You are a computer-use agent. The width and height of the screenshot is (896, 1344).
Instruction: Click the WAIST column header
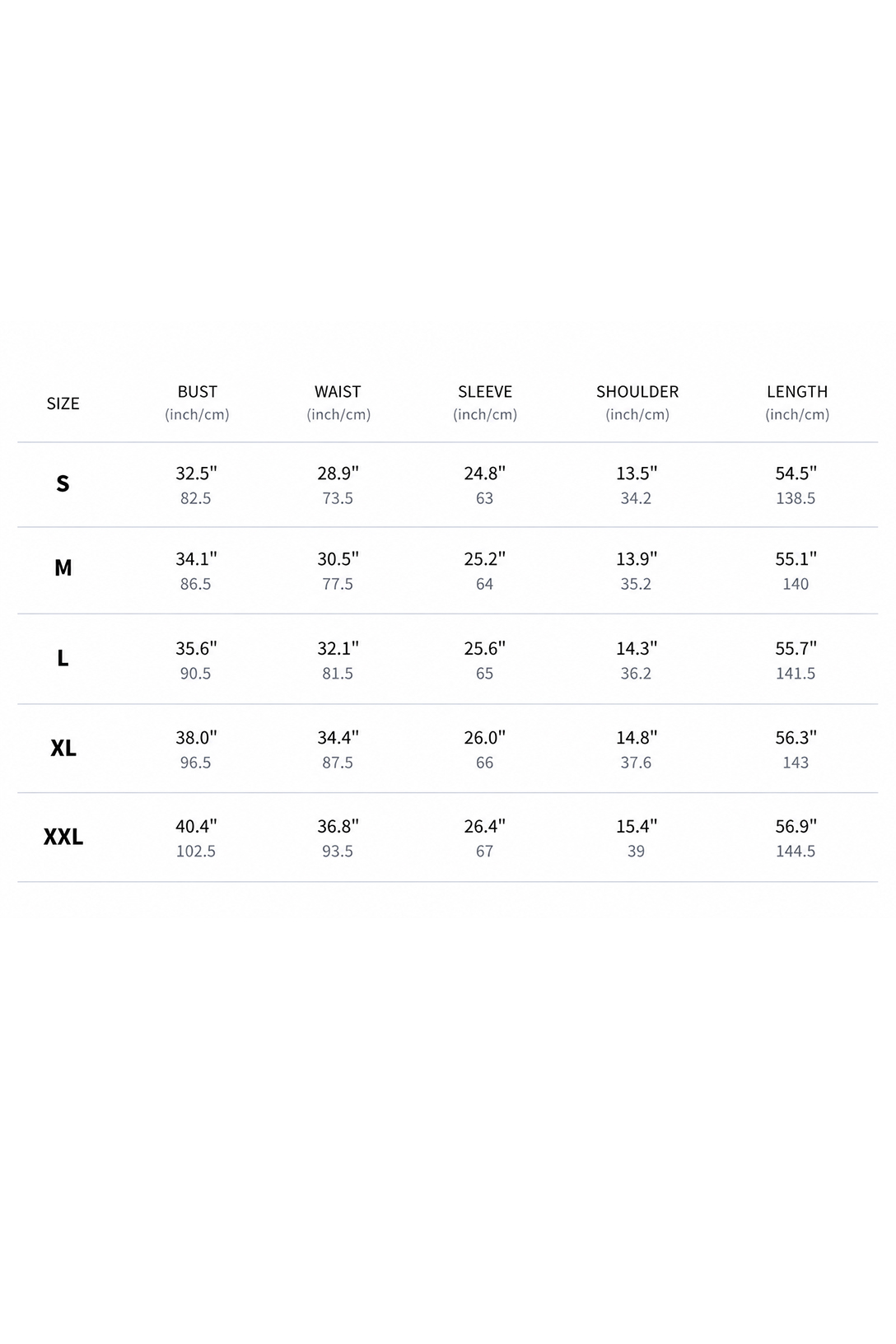point(338,392)
